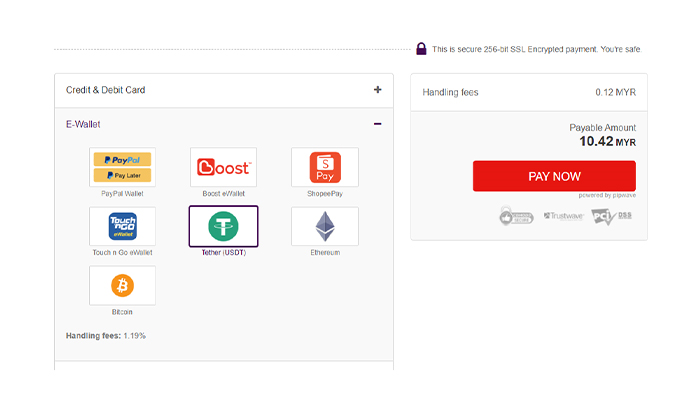Click the PCI DSS compliance badge
Image resolution: width=700 pixels, height=400 pixels.
coord(611,217)
